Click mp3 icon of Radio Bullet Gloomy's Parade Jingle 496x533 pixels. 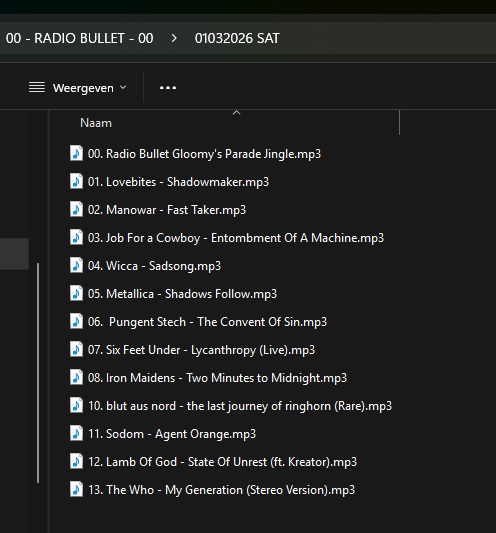tap(76, 153)
